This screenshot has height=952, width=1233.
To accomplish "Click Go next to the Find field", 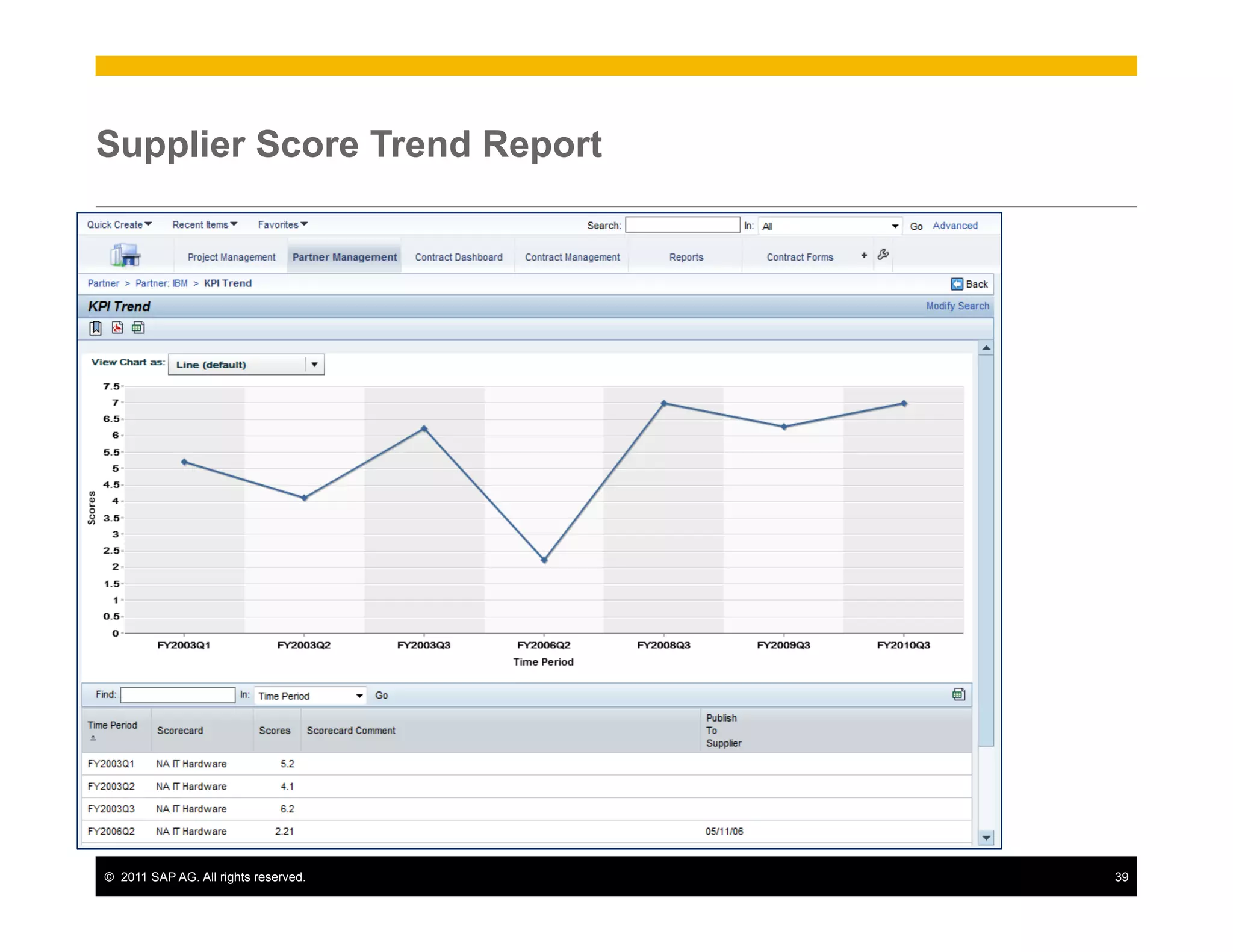I will 382,695.
